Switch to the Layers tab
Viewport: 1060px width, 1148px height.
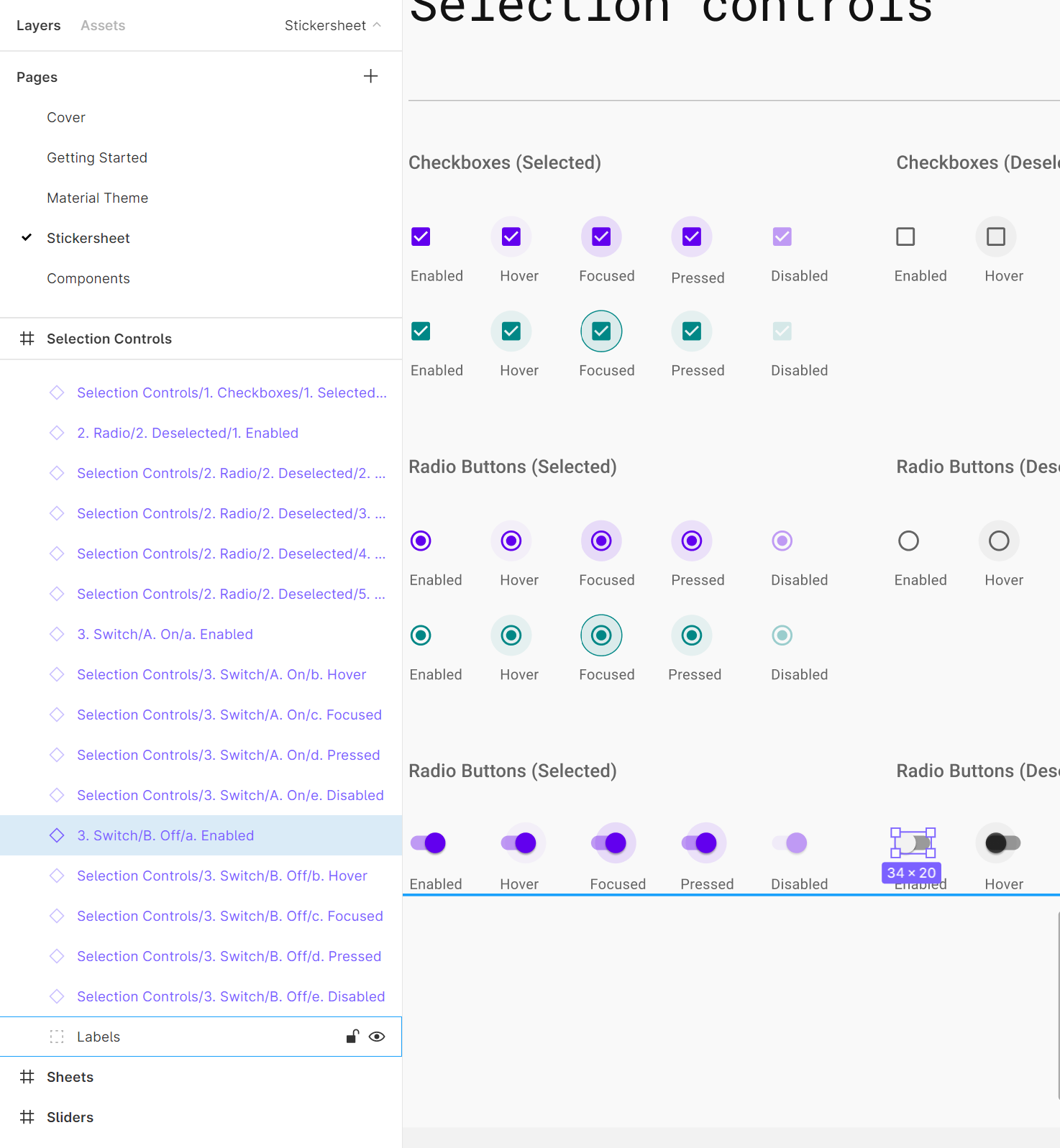(x=38, y=25)
